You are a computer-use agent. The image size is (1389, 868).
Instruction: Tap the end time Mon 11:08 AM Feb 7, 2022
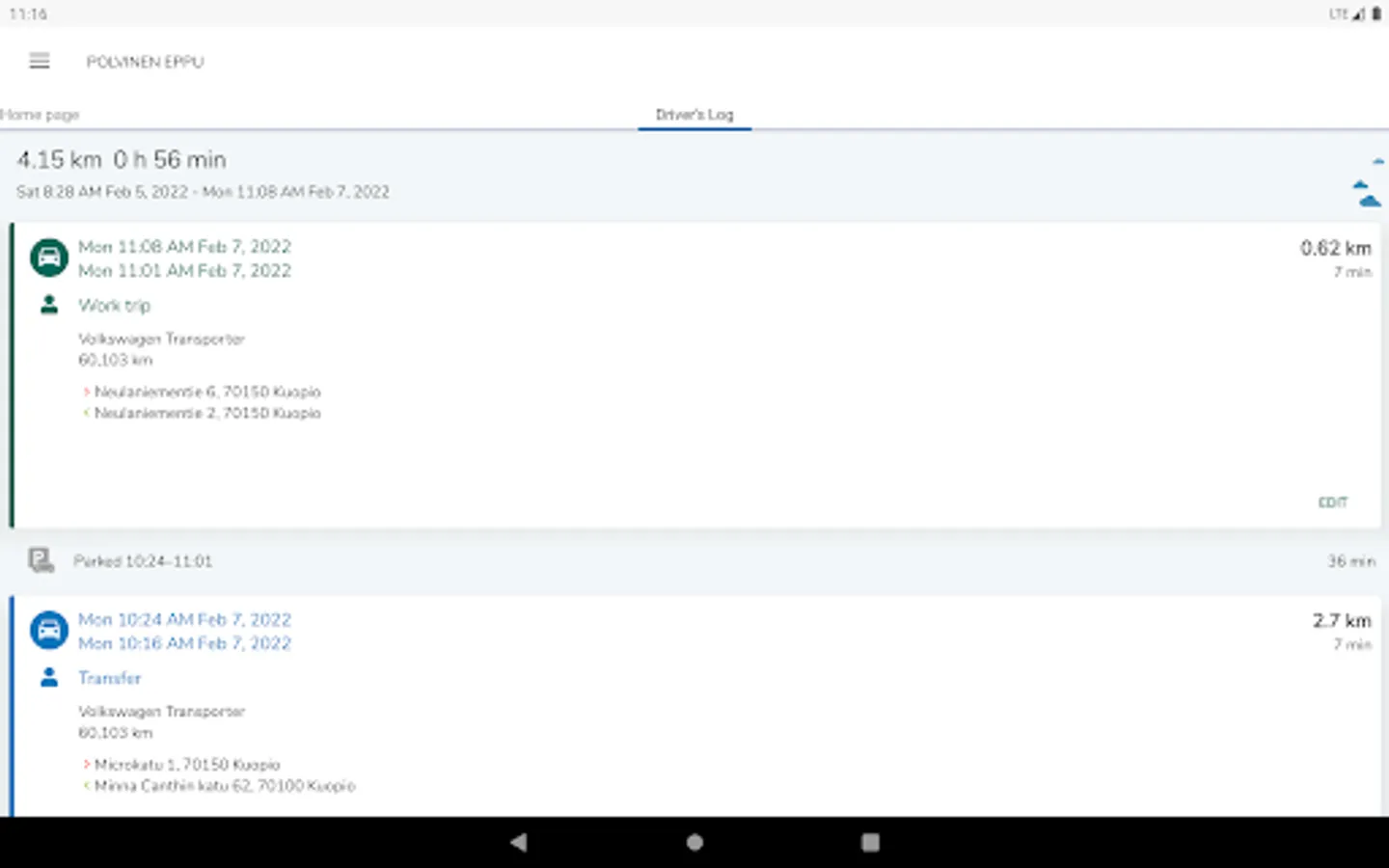pyautogui.click(x=184, y=247)
